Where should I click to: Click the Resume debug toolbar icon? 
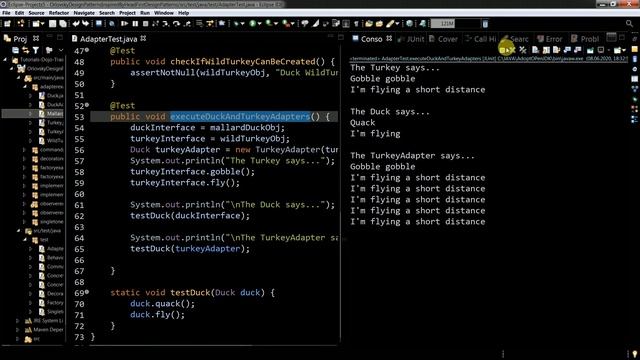click(124, 24)
